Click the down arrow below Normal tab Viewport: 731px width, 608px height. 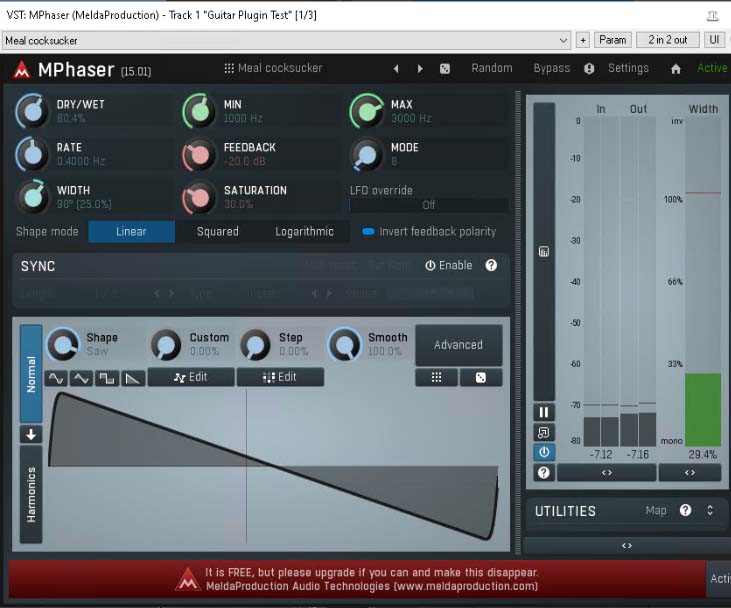[31, 435]
